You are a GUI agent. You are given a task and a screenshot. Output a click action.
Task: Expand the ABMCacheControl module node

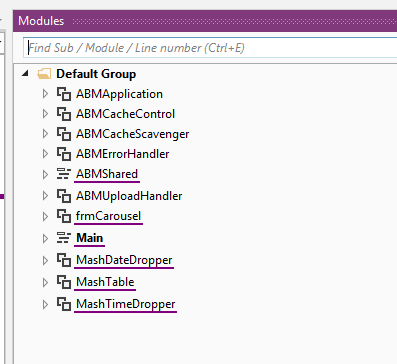(45, 114)
